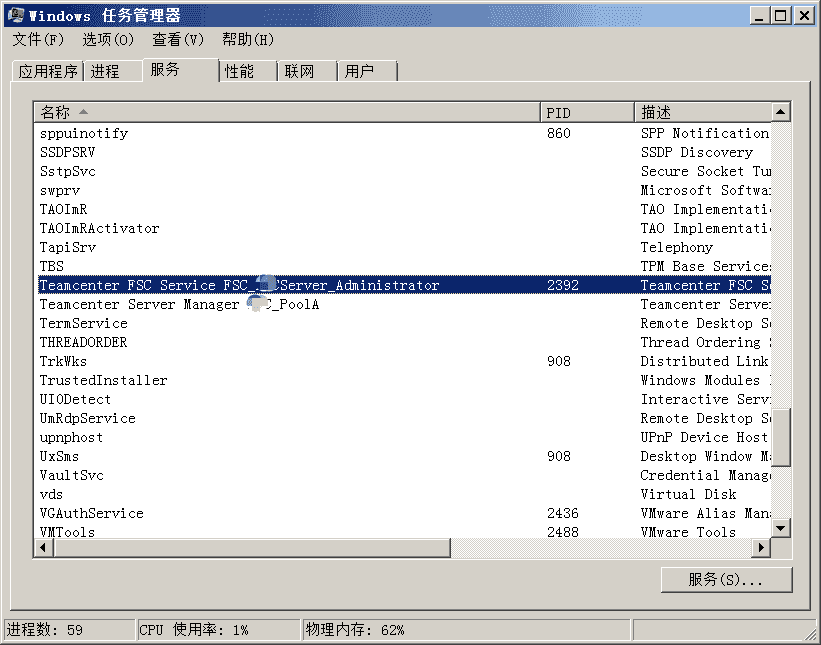
Task: Click PID value 2436
Action: pos(563,513)
